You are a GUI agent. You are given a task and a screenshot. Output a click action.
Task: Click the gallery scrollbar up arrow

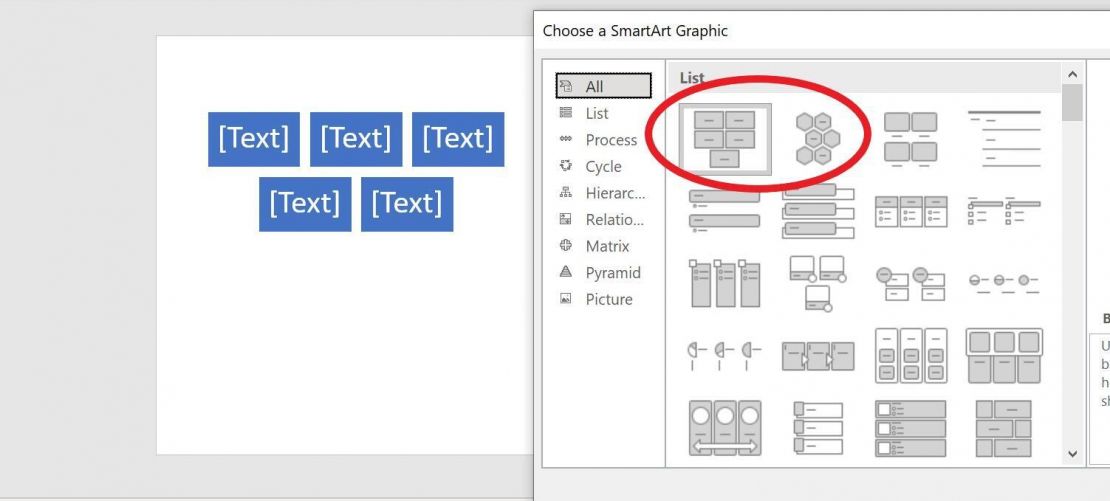pos(1073,75)
